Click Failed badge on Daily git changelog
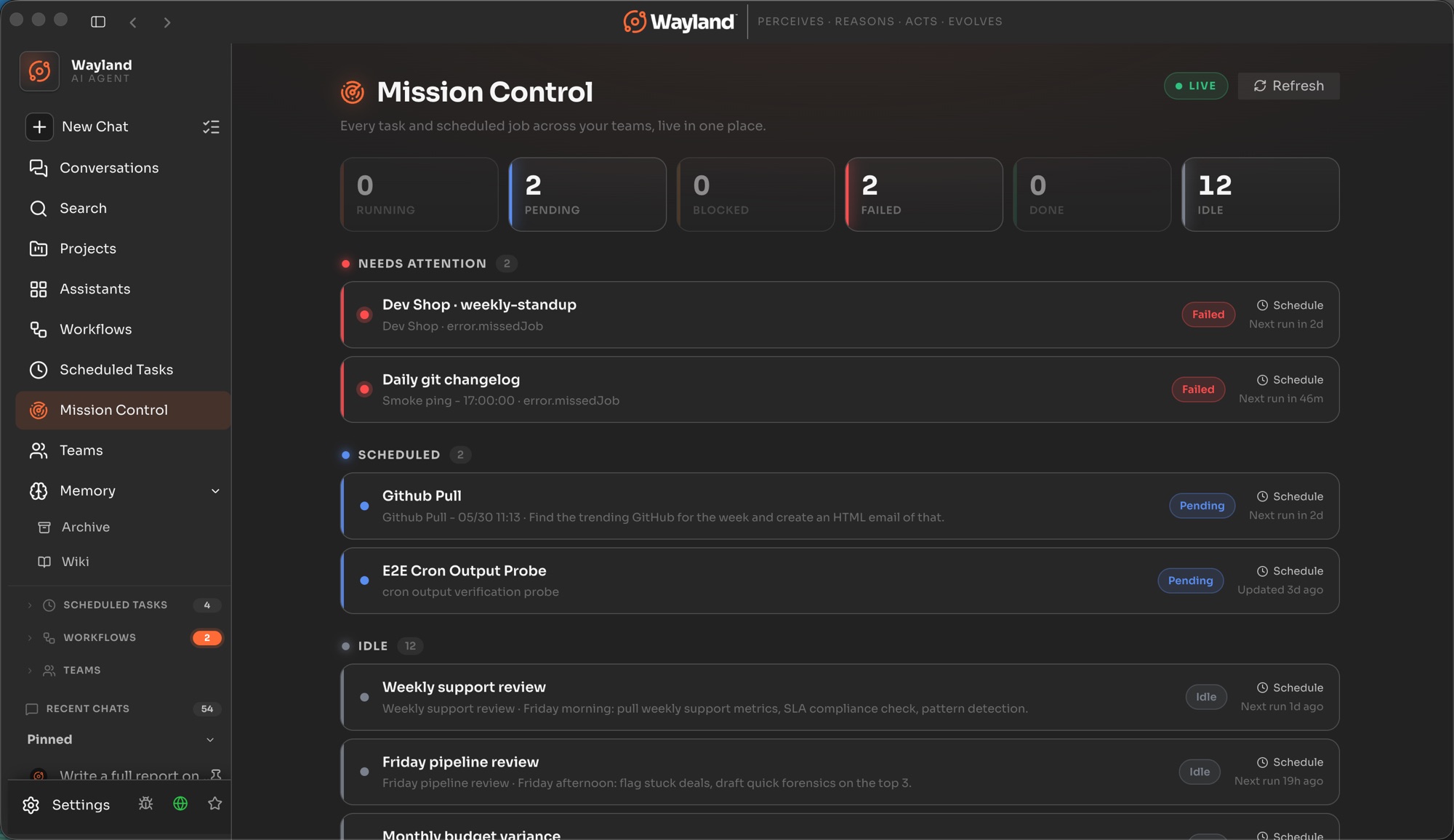Viewport: 1454px width, 840px height. pyautogui.click(x=1198, y=389)
